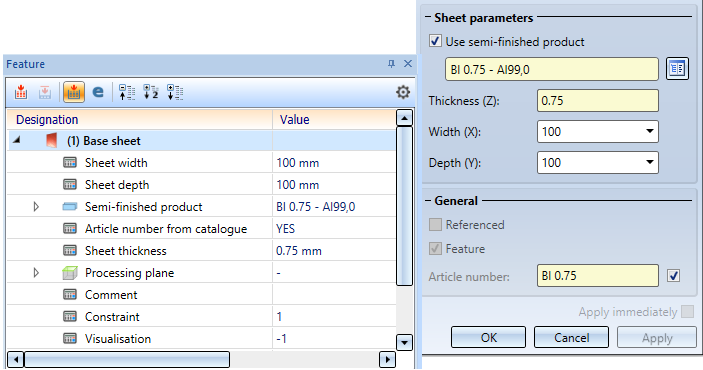
Task: Click the collapse-all tree levels icon
Action: [x=127, y=92]
